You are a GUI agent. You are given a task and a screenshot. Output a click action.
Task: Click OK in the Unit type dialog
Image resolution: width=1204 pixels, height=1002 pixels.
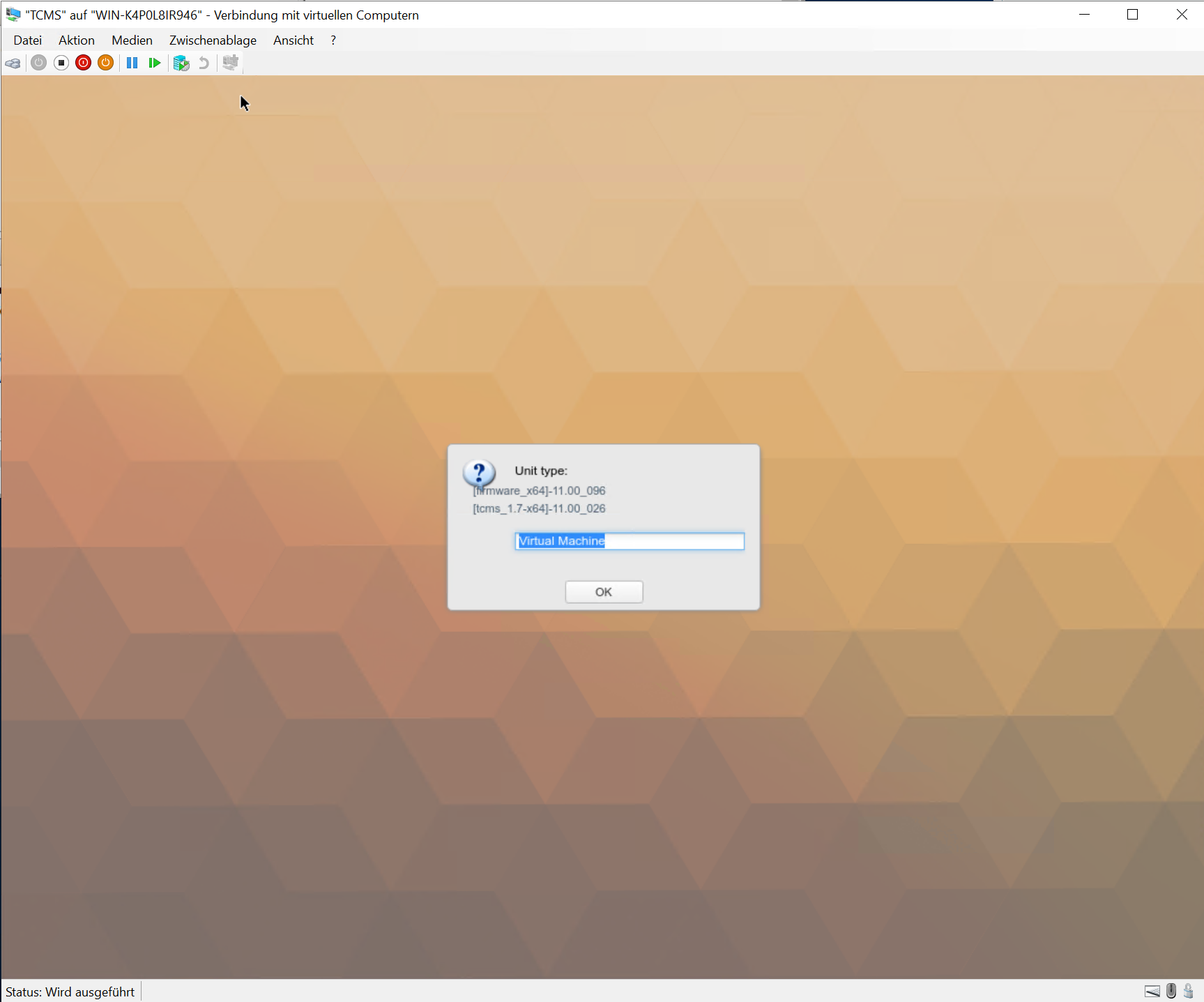[x=604, y=592]
